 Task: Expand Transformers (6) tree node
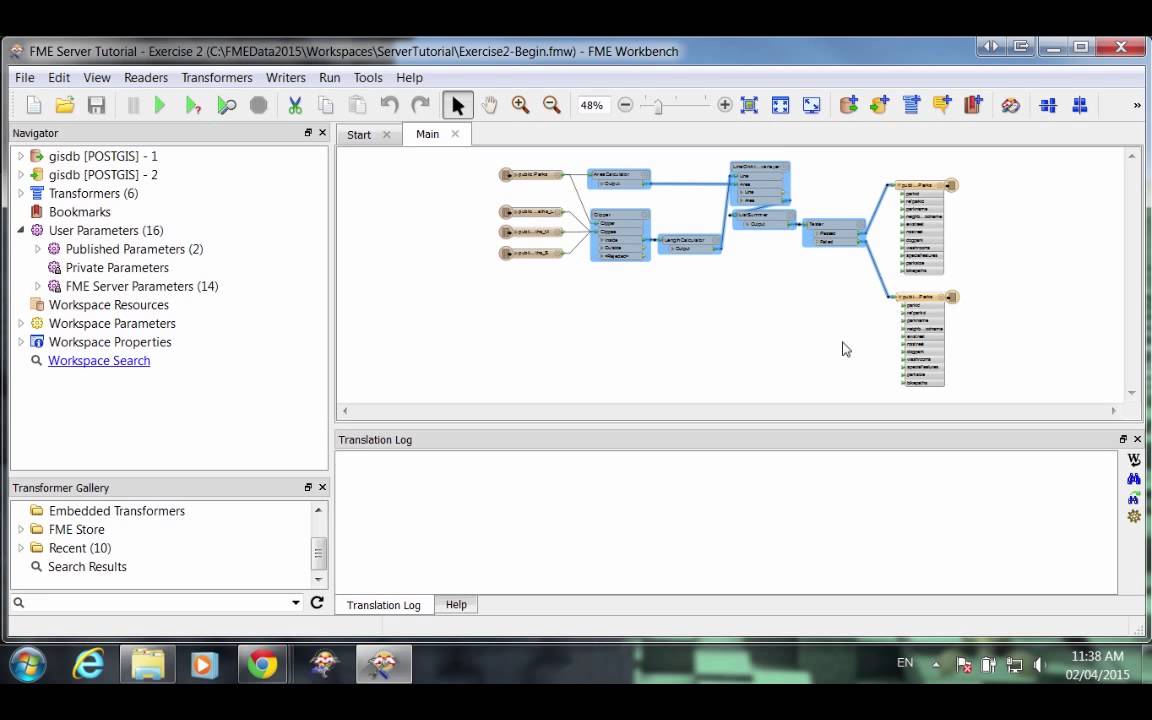(x=21, y=193)
